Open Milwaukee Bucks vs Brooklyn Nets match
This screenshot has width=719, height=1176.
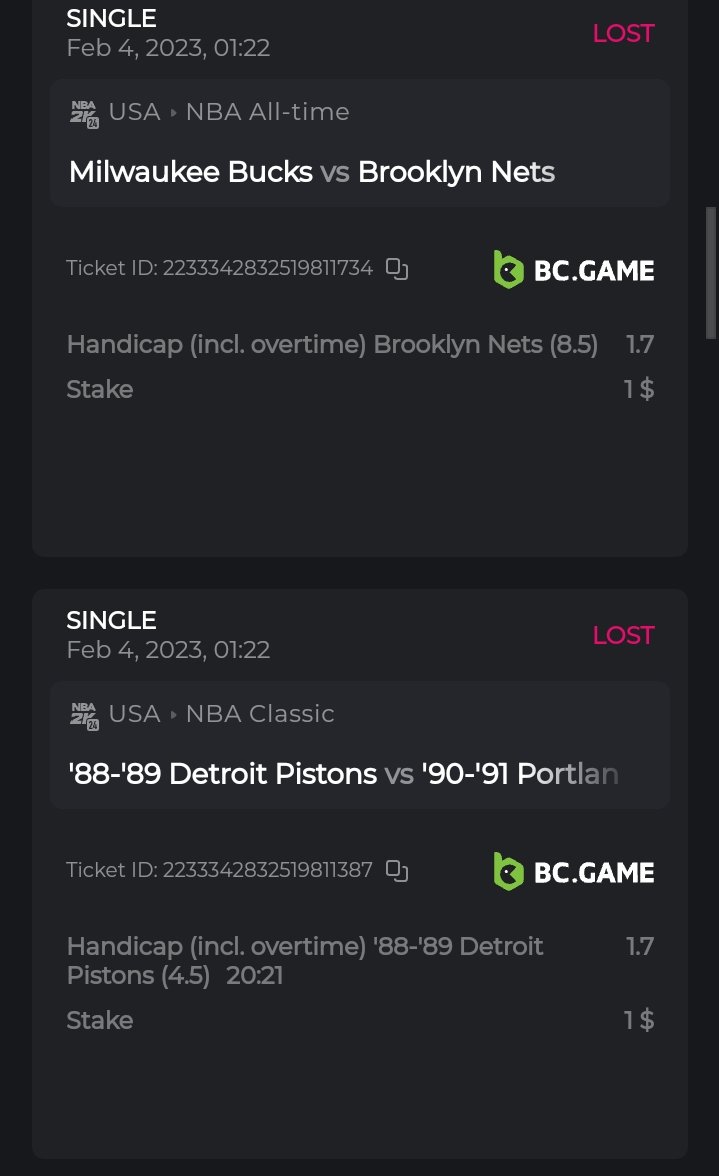312,172
